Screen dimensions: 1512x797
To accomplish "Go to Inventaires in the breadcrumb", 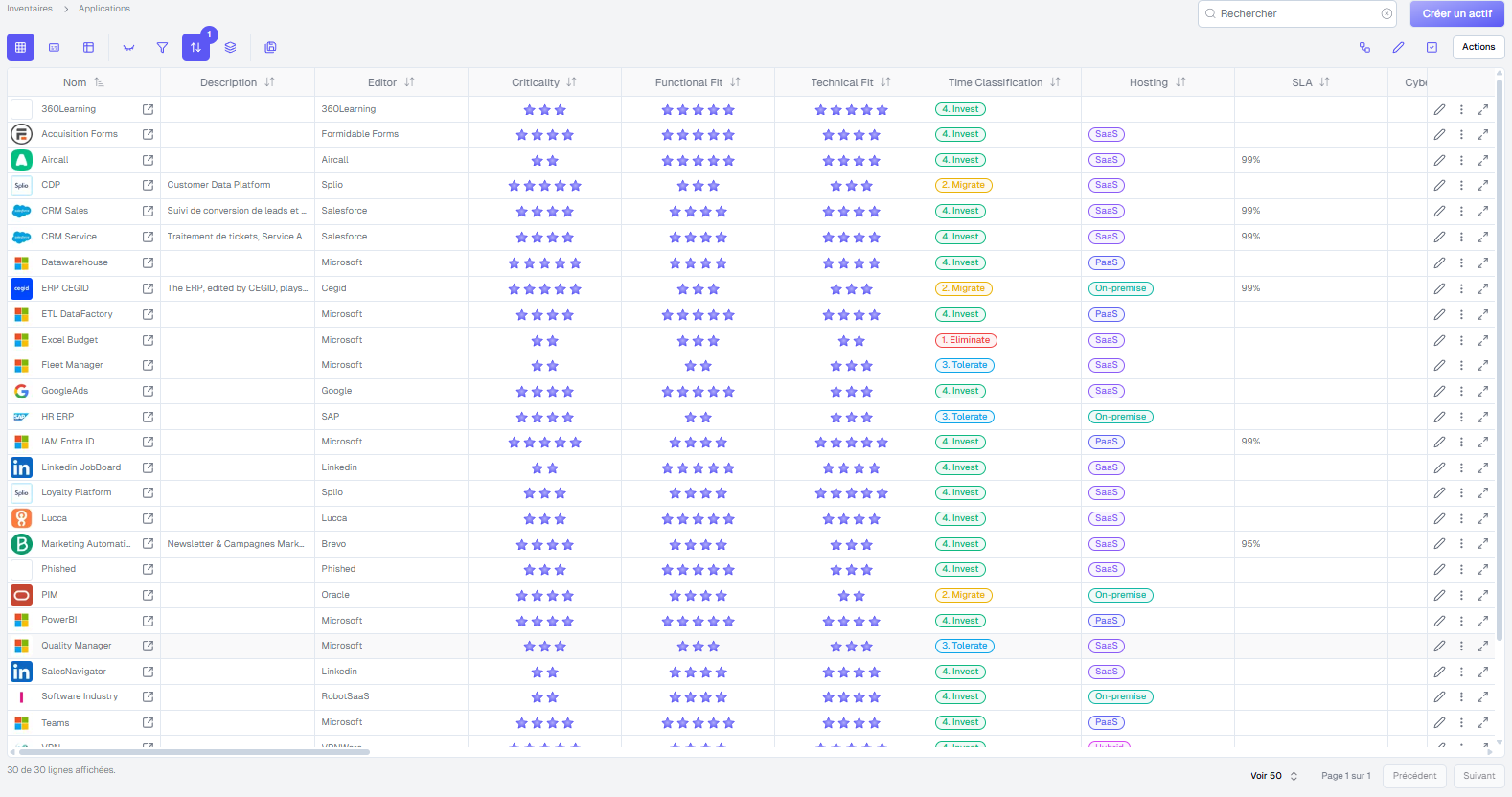I will (30, 9).
